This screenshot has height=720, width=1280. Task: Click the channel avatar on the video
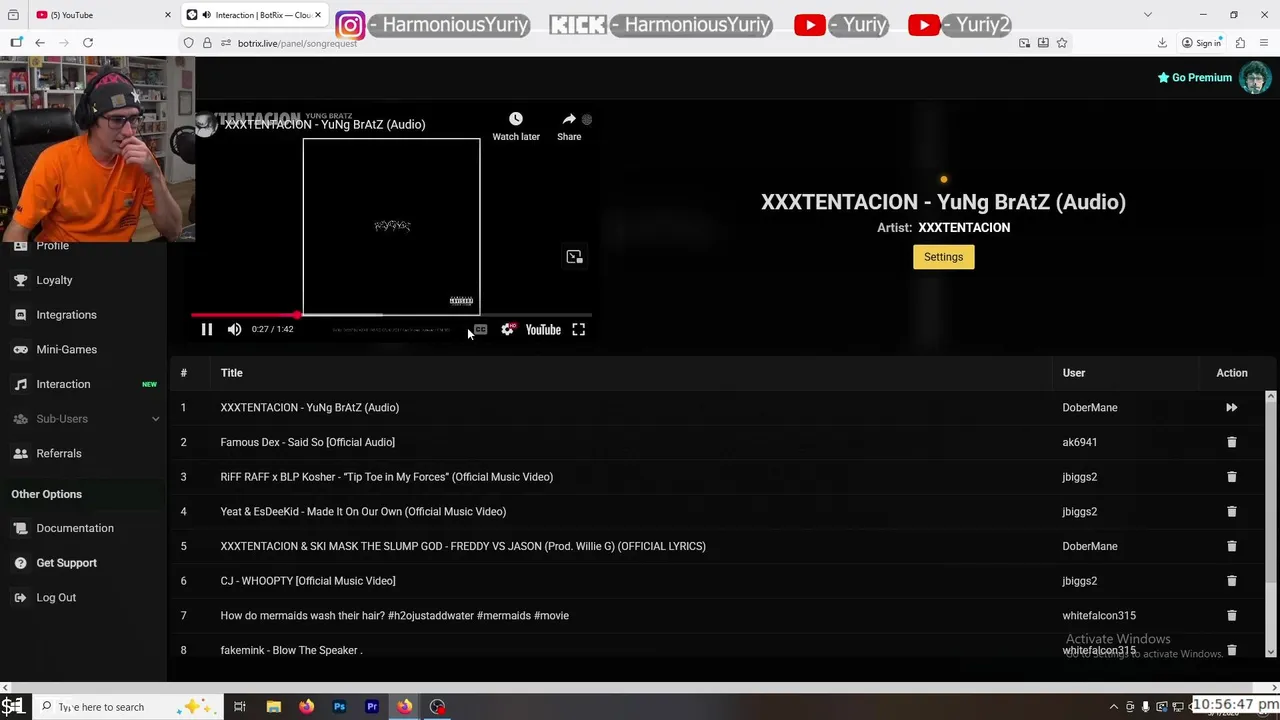206,124
